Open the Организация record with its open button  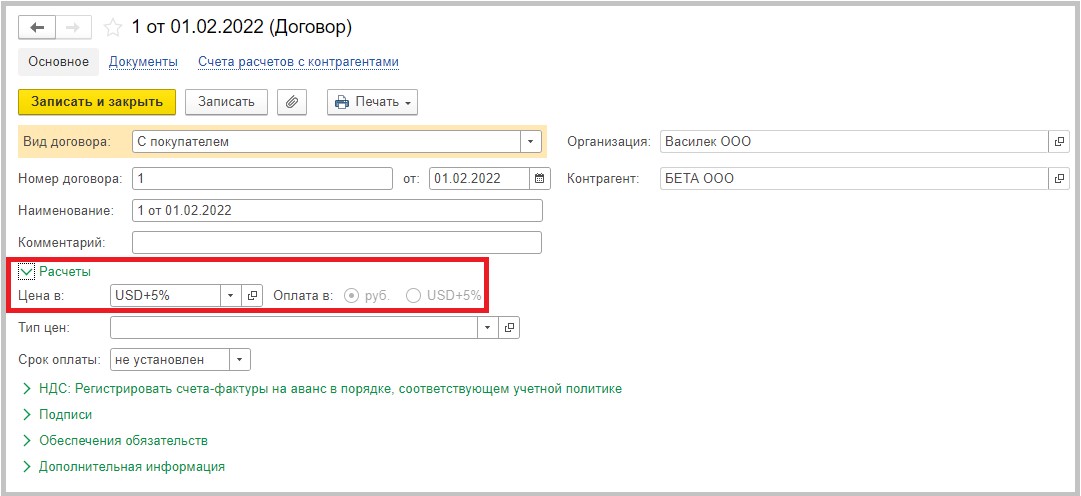point(1059,142)
